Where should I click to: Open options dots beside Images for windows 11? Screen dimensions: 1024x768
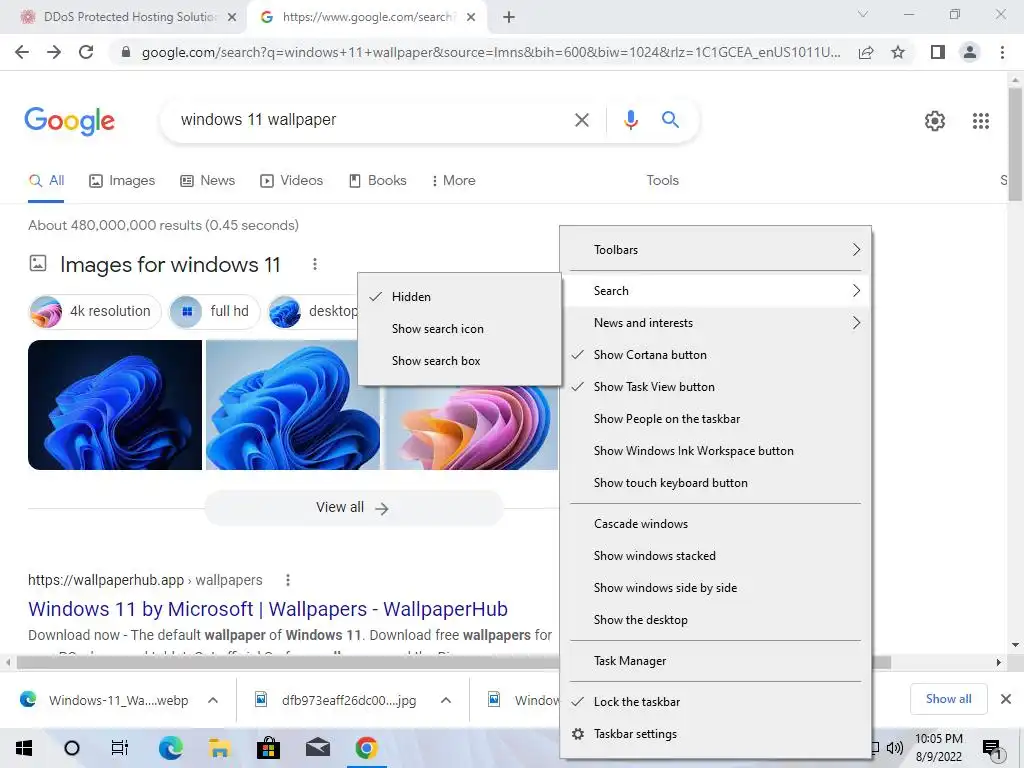[315, 264]
